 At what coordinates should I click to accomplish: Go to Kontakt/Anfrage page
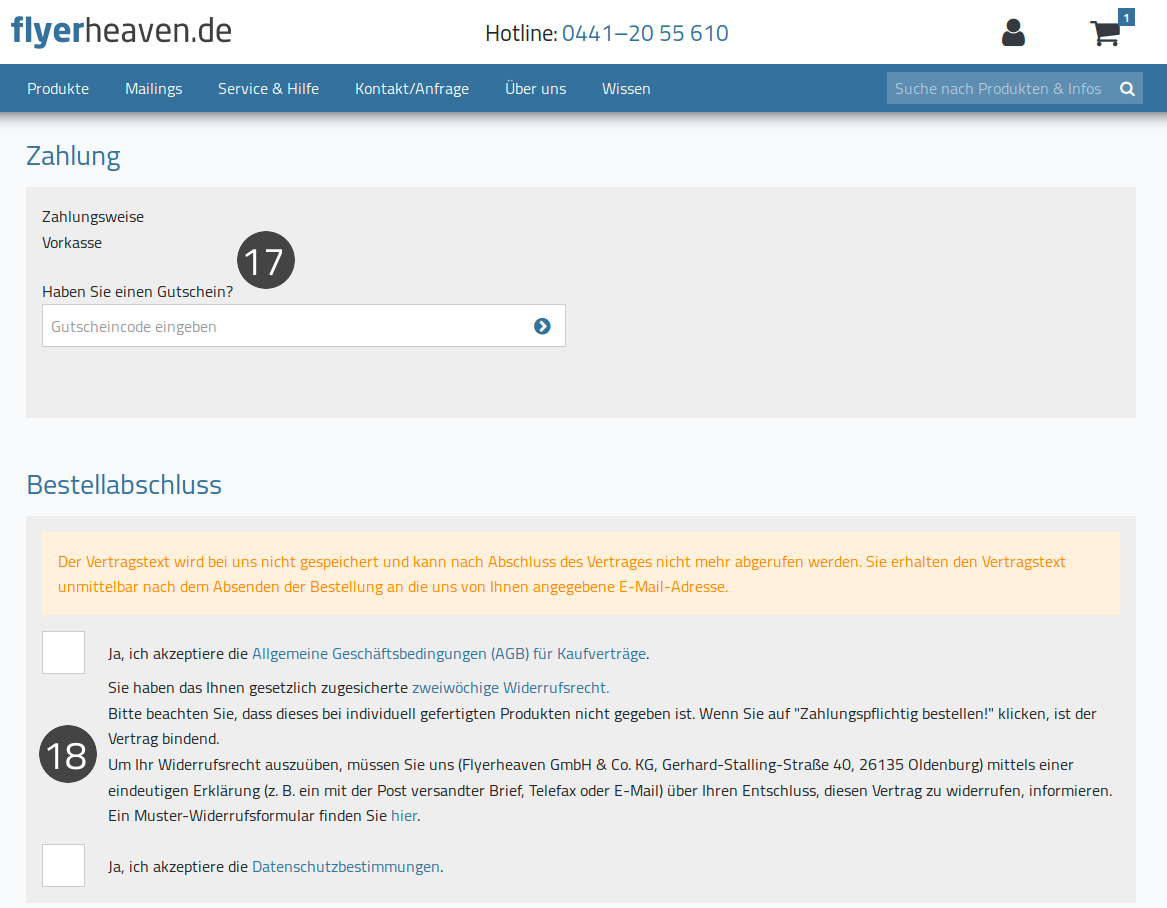[412, 89]
